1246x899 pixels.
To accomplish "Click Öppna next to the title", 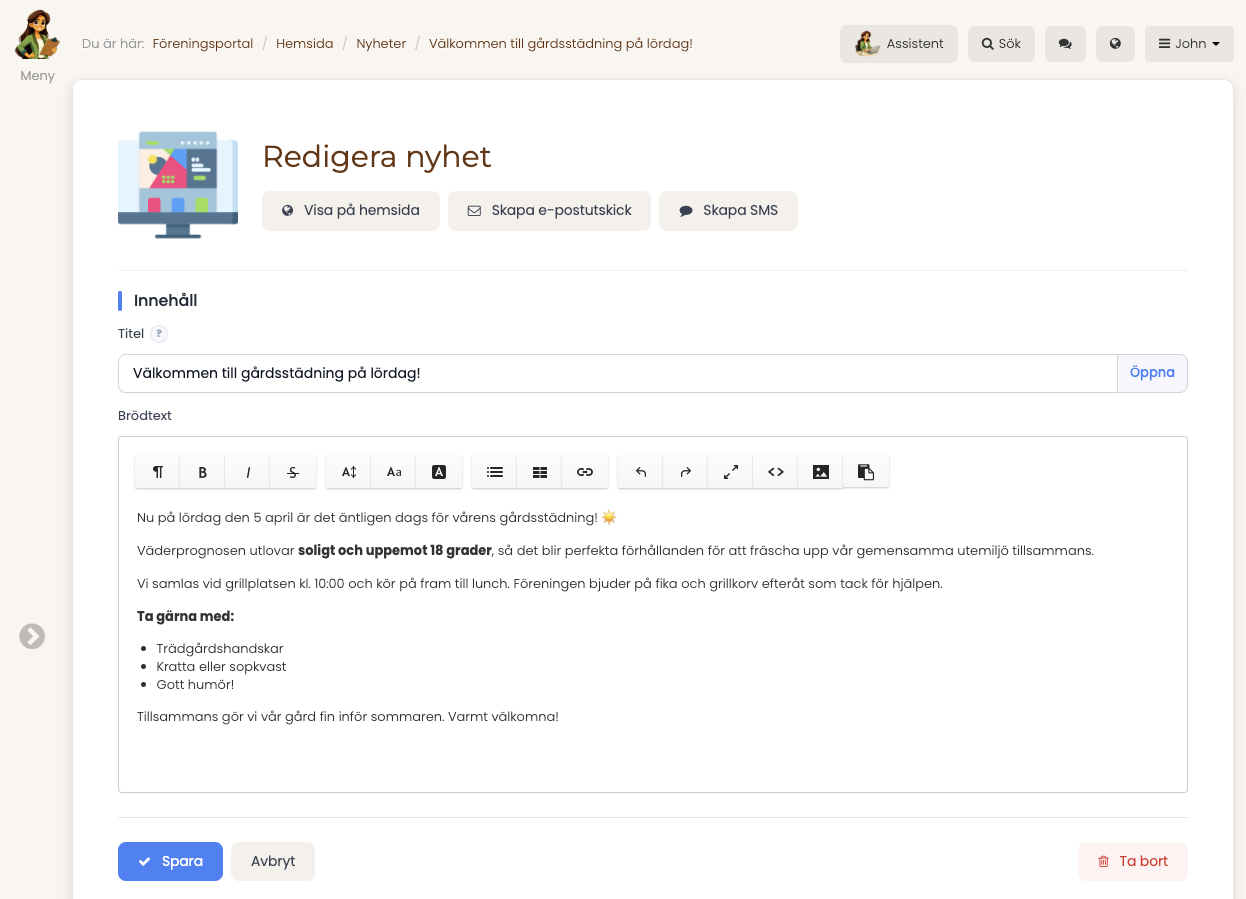I will coord(1152,373).
